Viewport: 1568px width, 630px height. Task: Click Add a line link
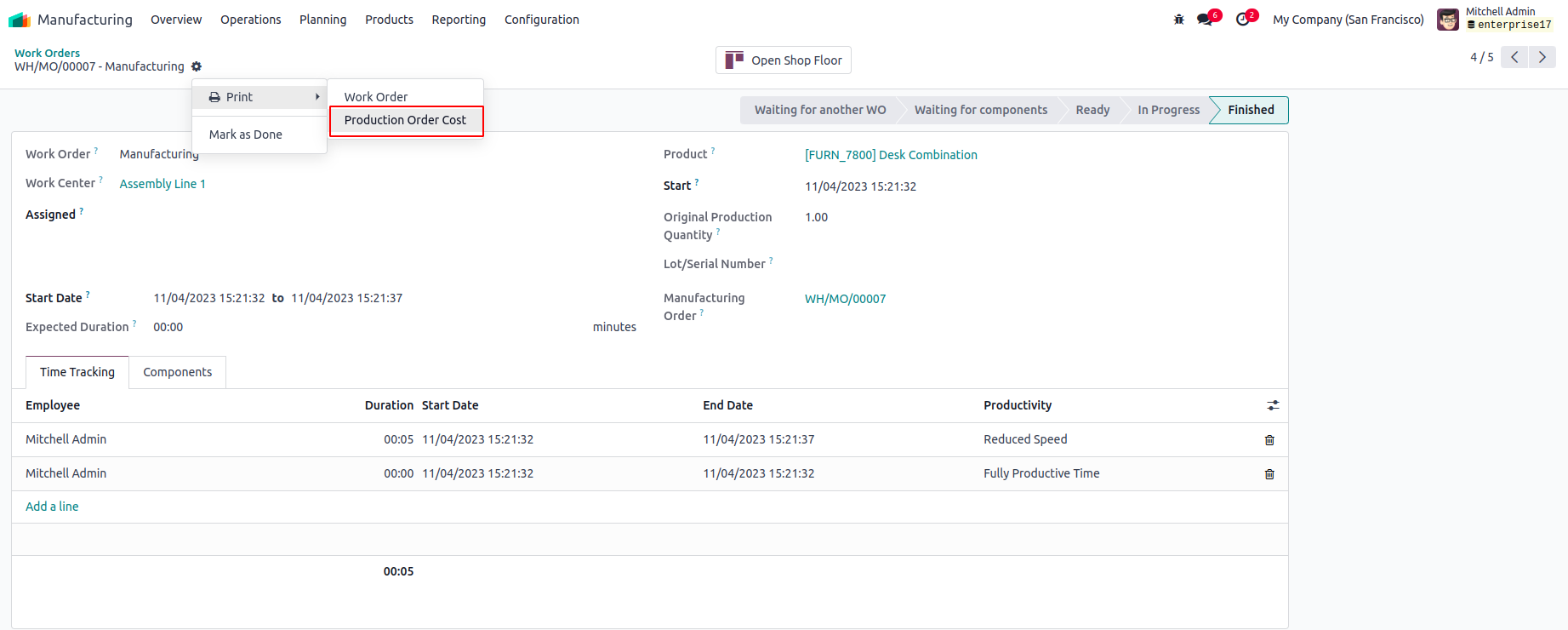[52, 507]
